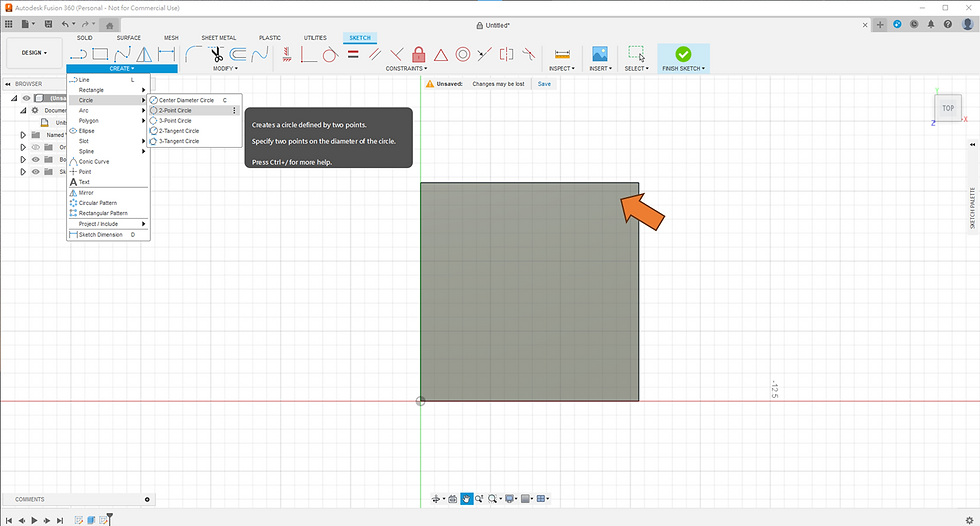The width and height of the screenshot is (980, 526).
Task: Switch to the SURFACE tab
Action: pyautogui.click(x=129, y=37)
